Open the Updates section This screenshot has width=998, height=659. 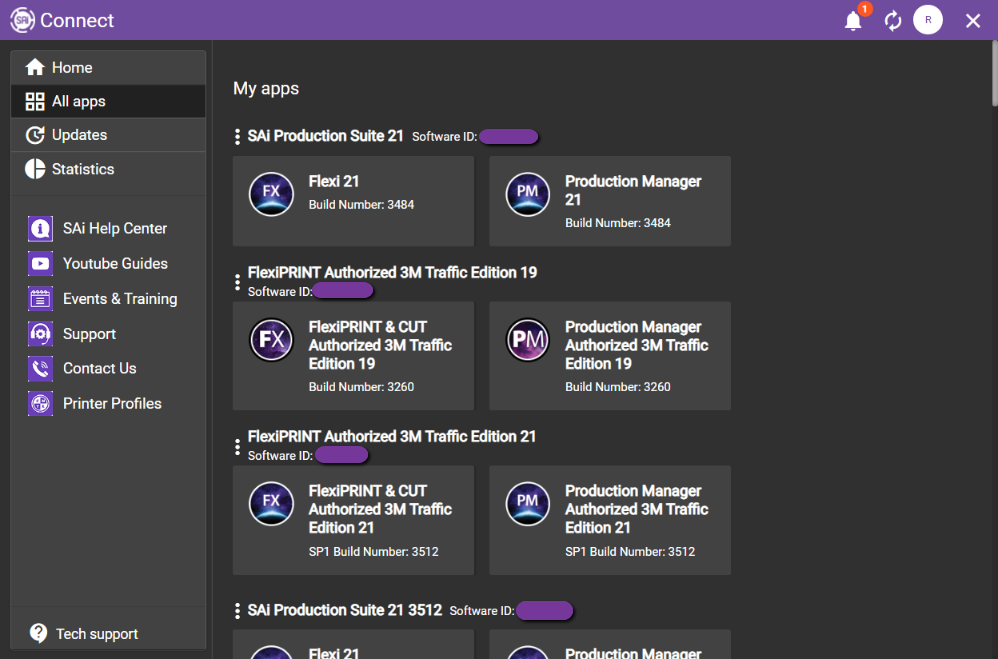[x=108, y=135]
